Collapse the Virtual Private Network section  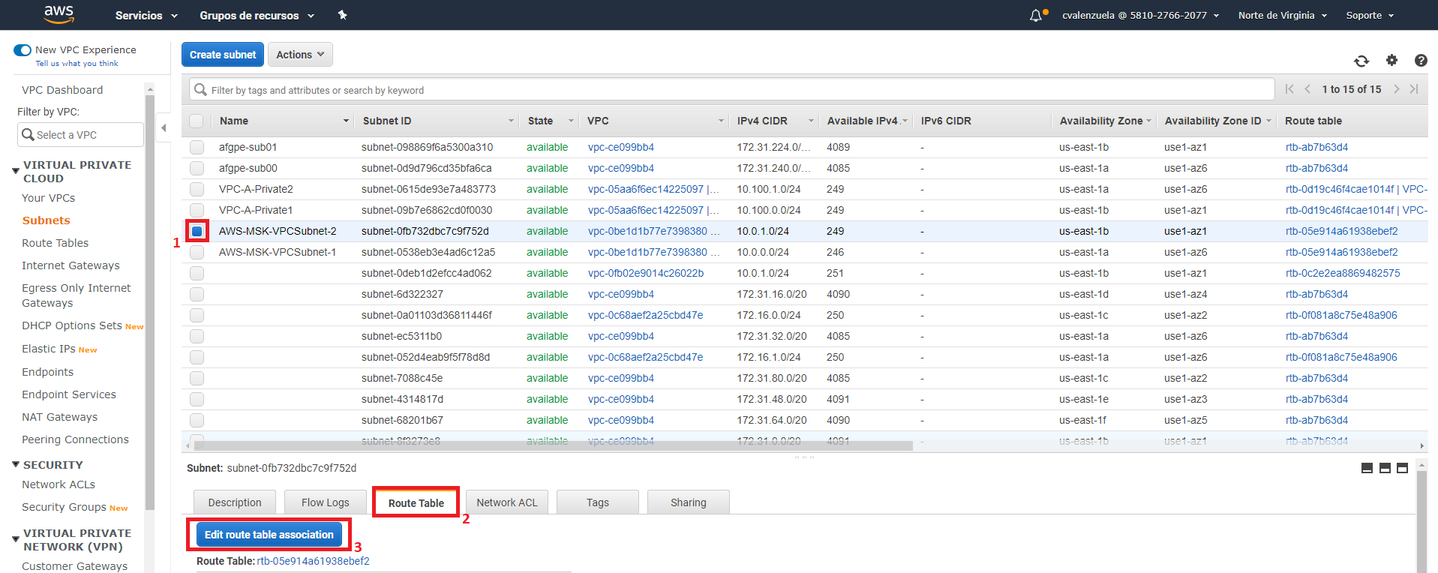pos(16,540)
